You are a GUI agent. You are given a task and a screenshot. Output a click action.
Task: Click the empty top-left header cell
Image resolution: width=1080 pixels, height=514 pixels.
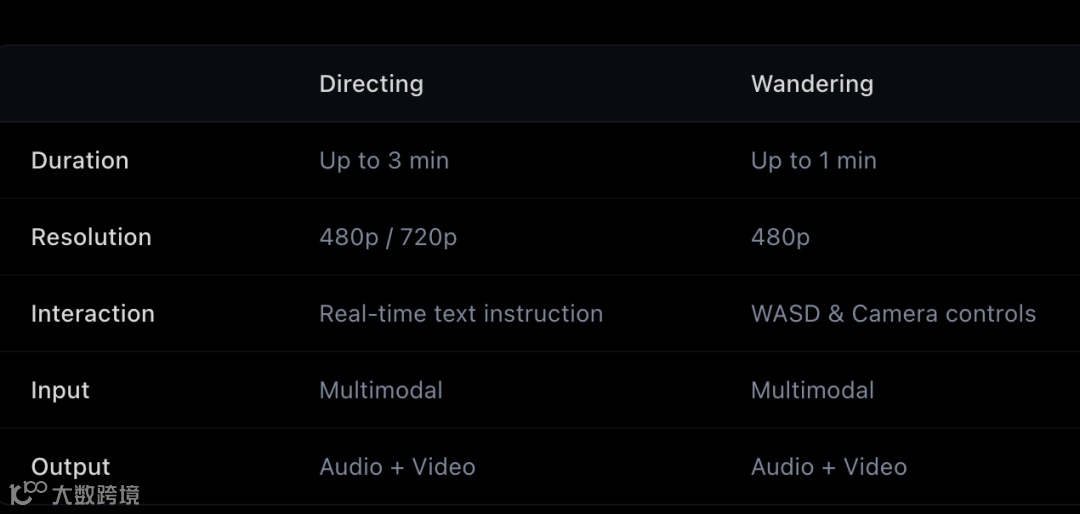coord(150,84)
